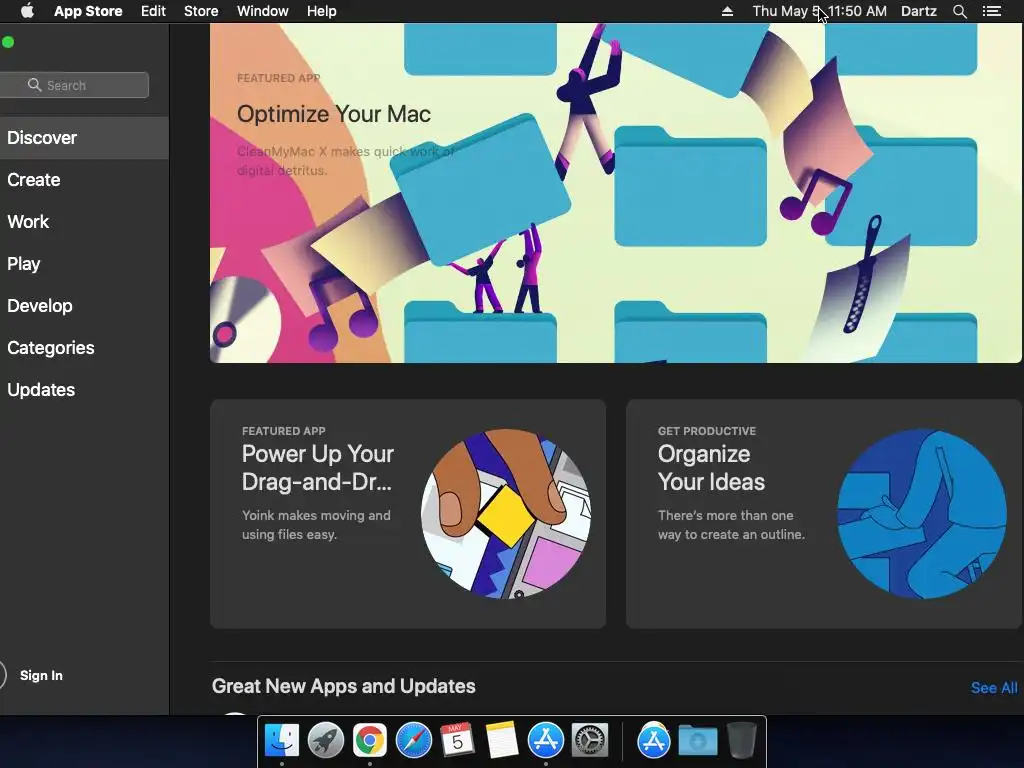Open Launchpad rocket icon in Dock
The width and height of the screenshot is (1024, 768).
pos(325,741)
